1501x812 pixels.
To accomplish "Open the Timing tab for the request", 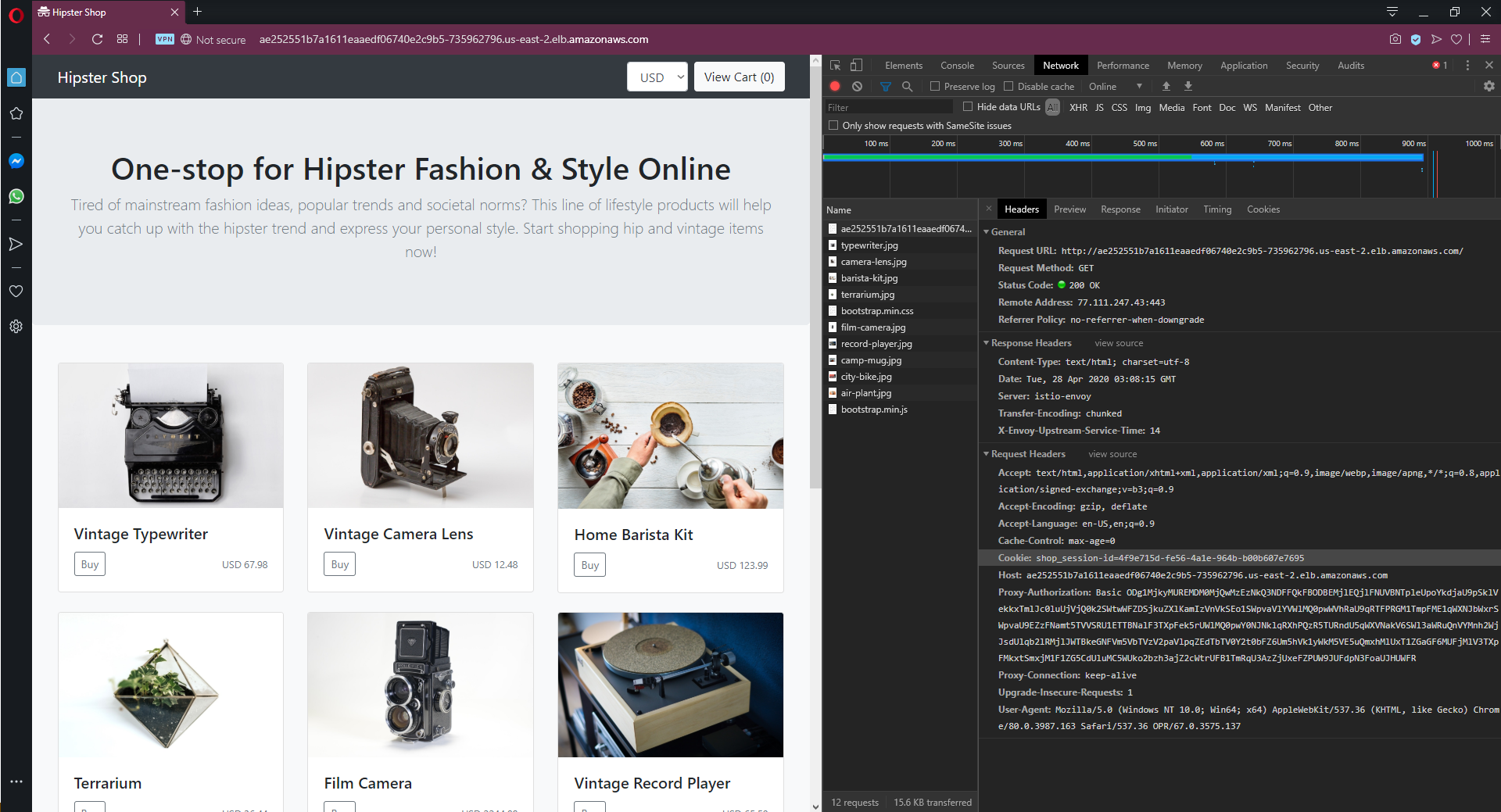I will point(1216,209).
